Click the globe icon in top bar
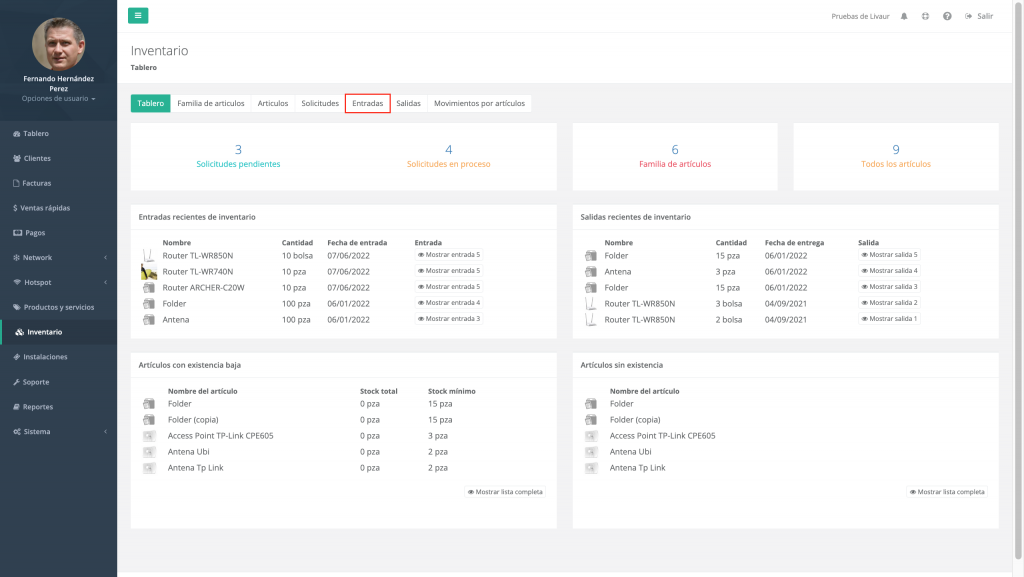 925,16
